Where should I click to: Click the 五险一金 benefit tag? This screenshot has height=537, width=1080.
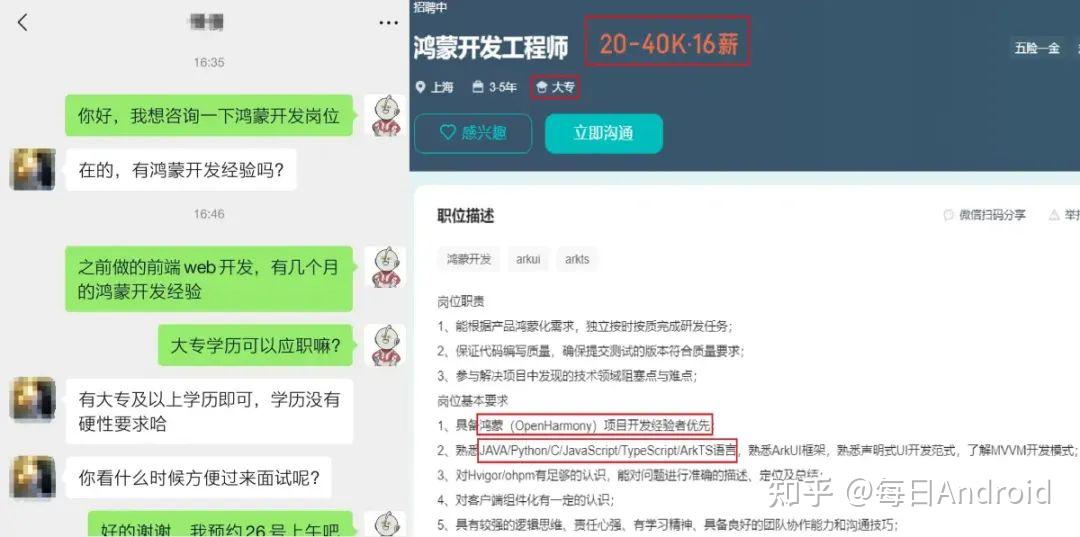pos(1037,48)
